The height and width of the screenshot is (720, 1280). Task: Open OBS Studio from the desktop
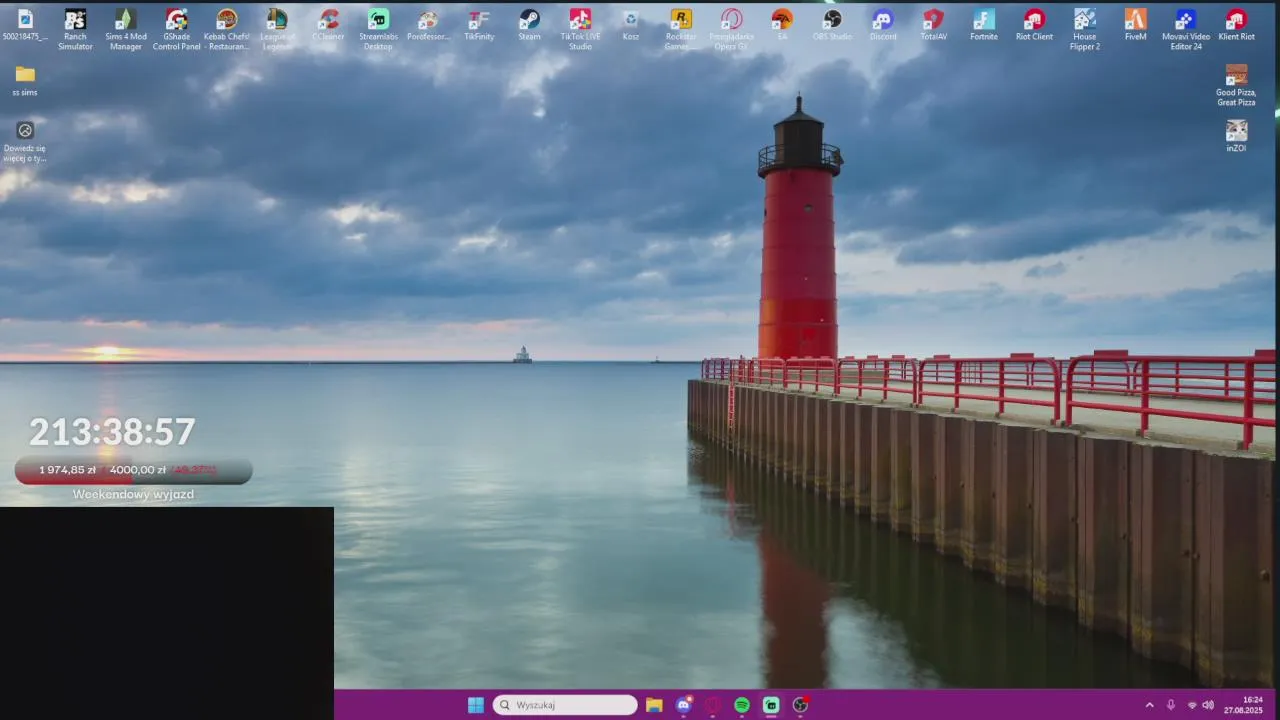pos(832,25)
